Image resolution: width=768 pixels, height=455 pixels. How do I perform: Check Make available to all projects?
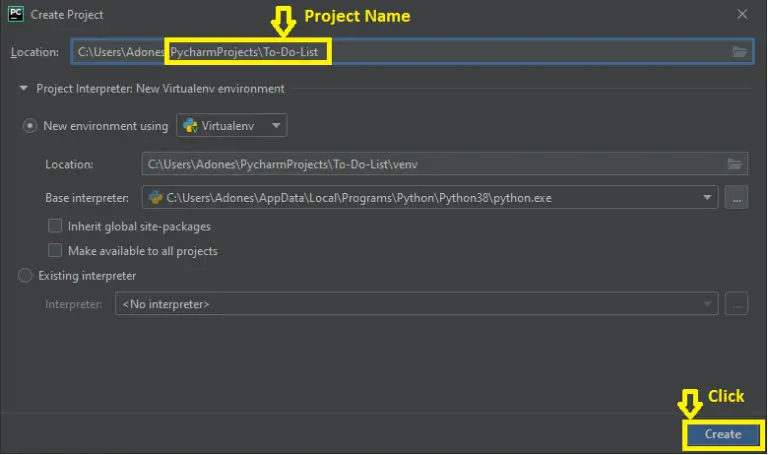point(55,250)
